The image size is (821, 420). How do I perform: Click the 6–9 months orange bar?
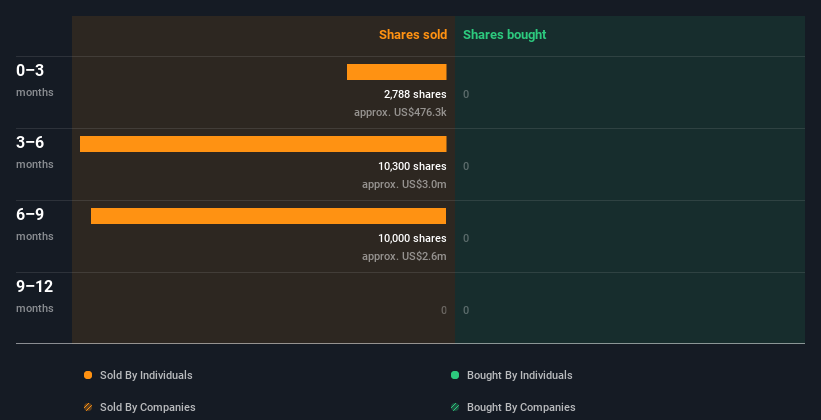(269, 216)
